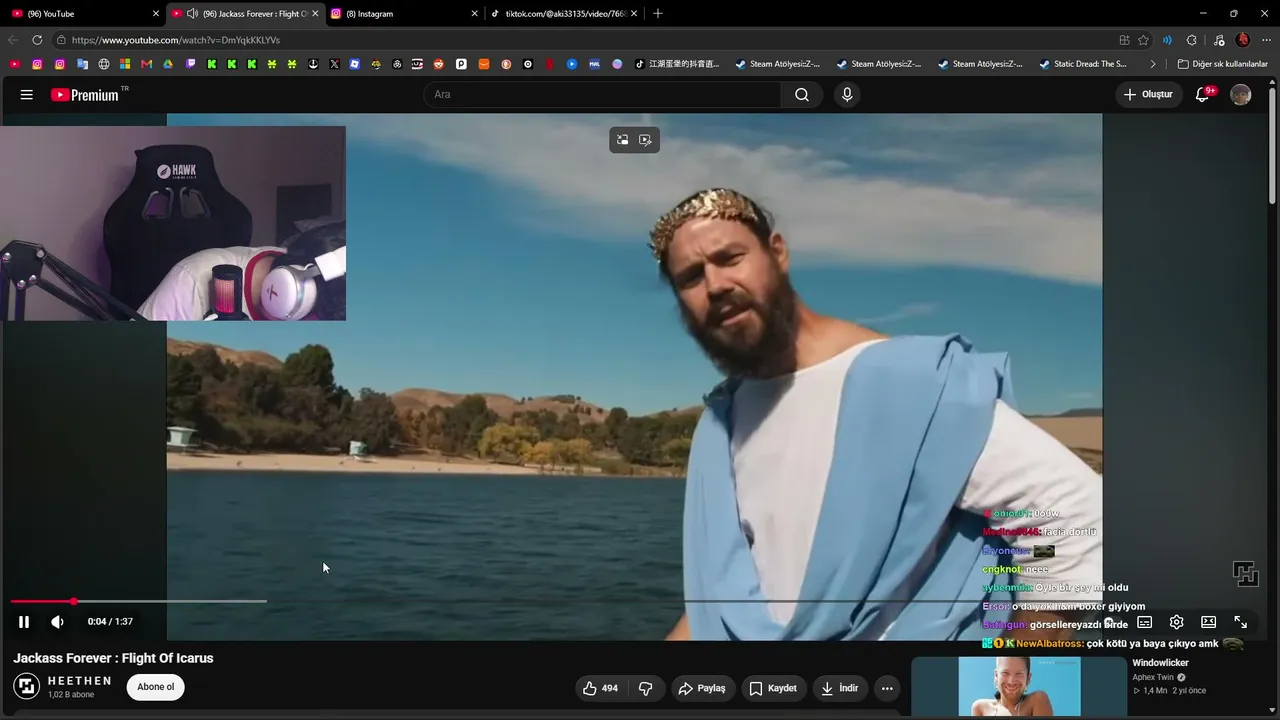Open the X bookmark icon
Viewport: 1280px width, 720px height.
[334, 64]
